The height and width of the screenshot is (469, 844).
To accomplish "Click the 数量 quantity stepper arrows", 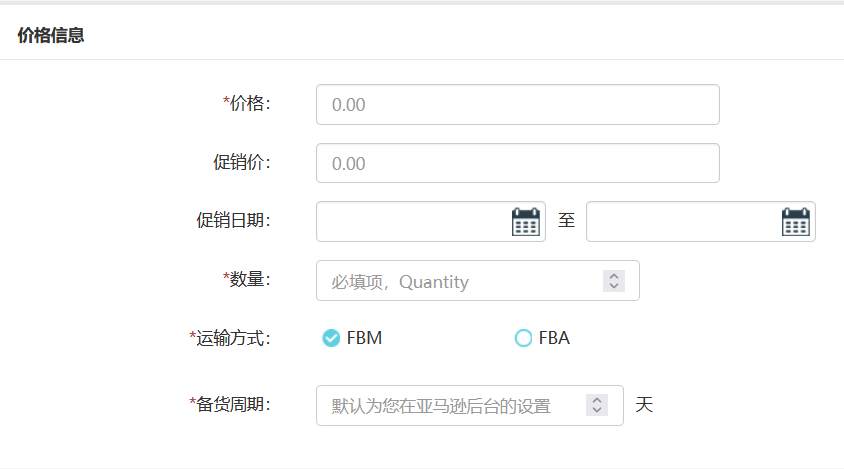I will [614, 281].
